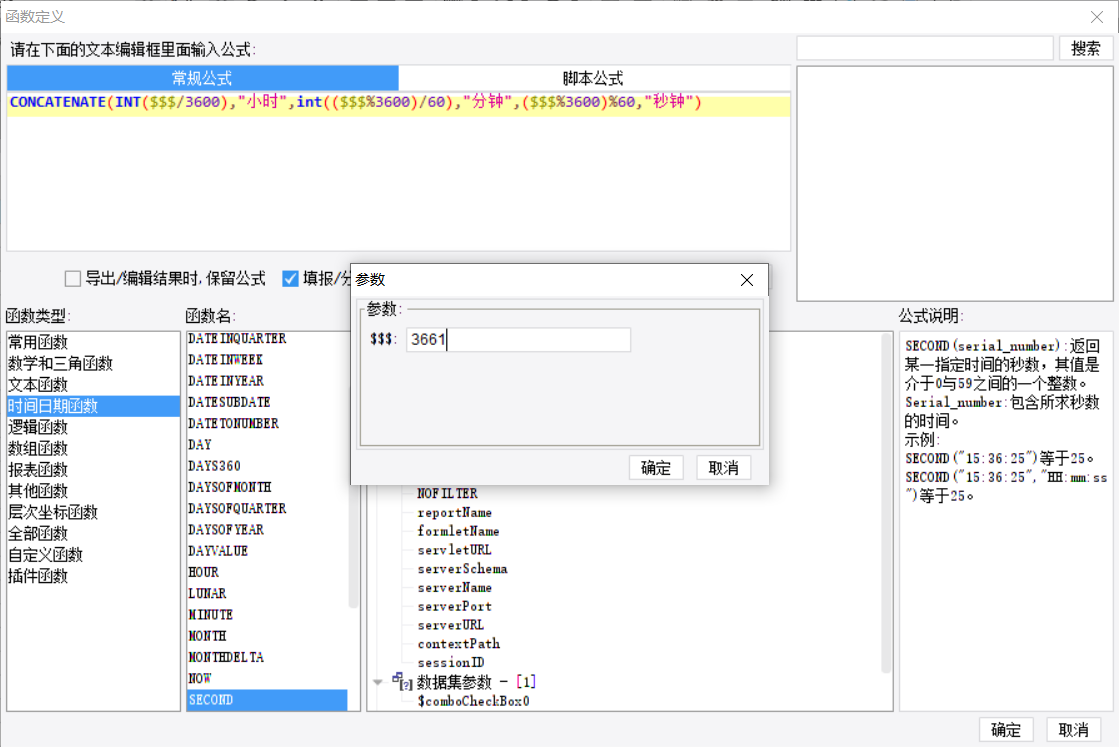Select 报表函数 category
This screenshot has height=747, width=1119.
(93, 469)
